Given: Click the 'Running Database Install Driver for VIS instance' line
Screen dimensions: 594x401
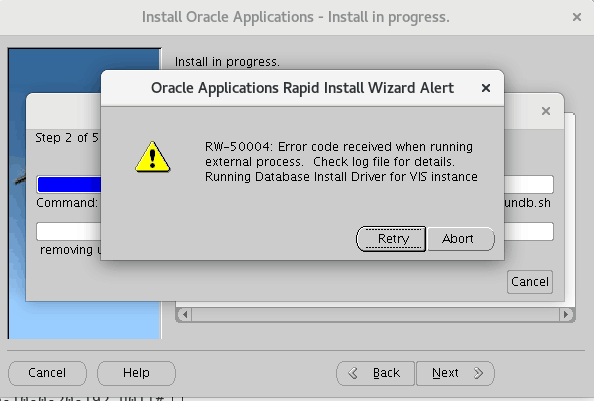Looking at the screenshot, I should [x=341, y=177].
